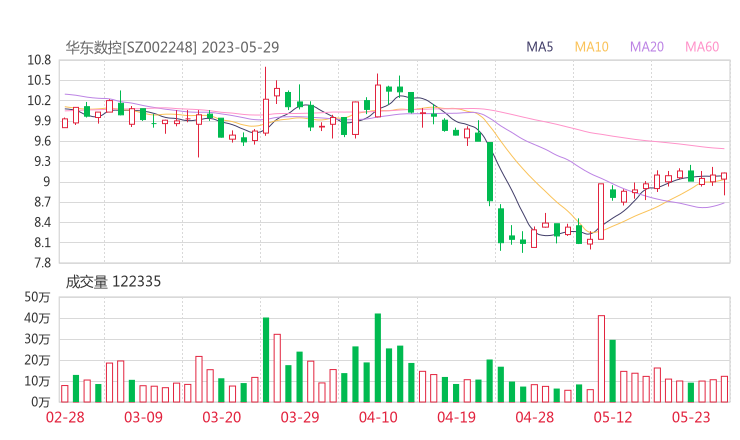This screenshot has width=740, height=440.
Task: Click the 10.5 price axis label
Action: tap(39, 80)
